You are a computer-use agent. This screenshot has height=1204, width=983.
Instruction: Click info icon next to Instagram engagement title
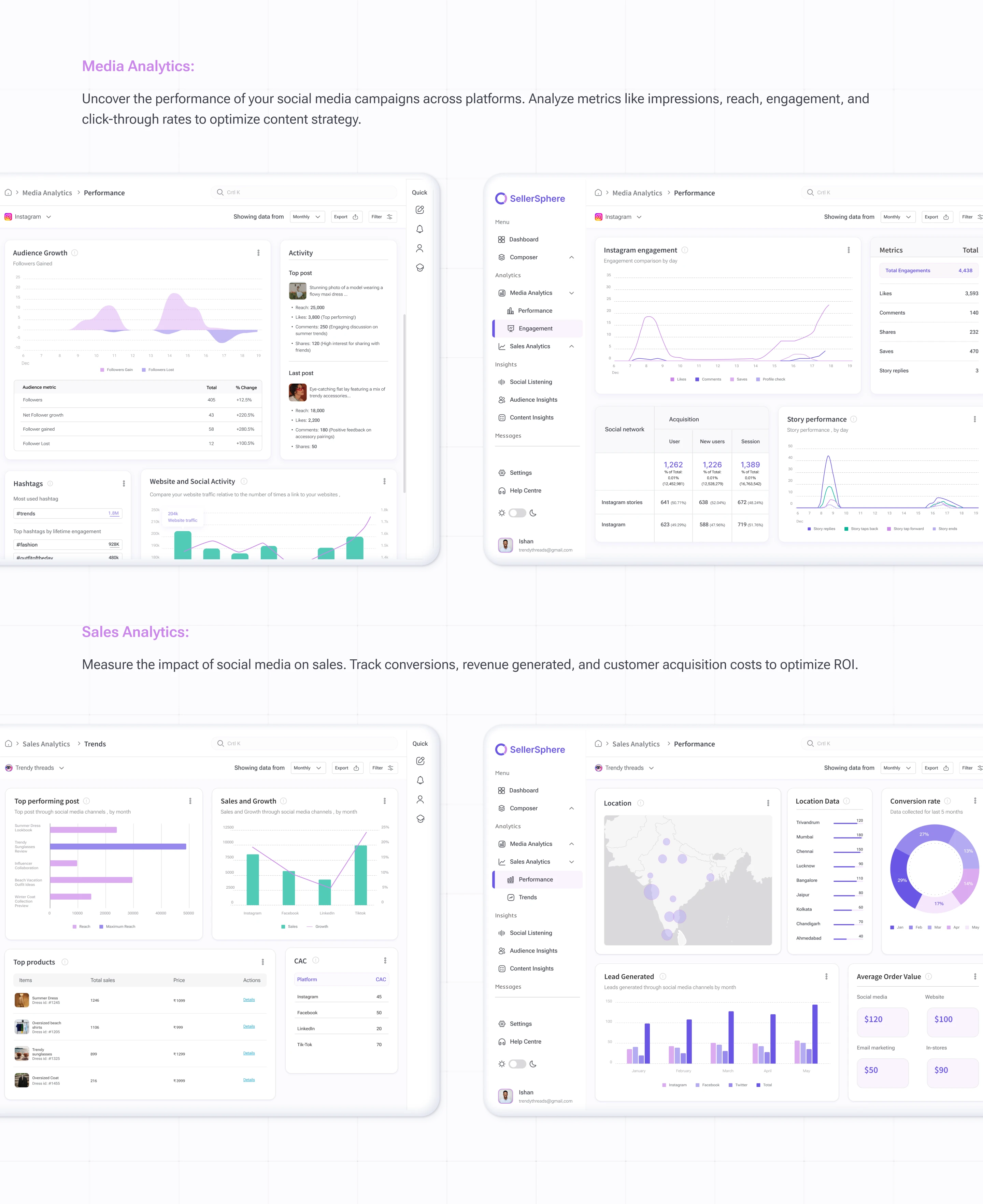coord(685,250)
